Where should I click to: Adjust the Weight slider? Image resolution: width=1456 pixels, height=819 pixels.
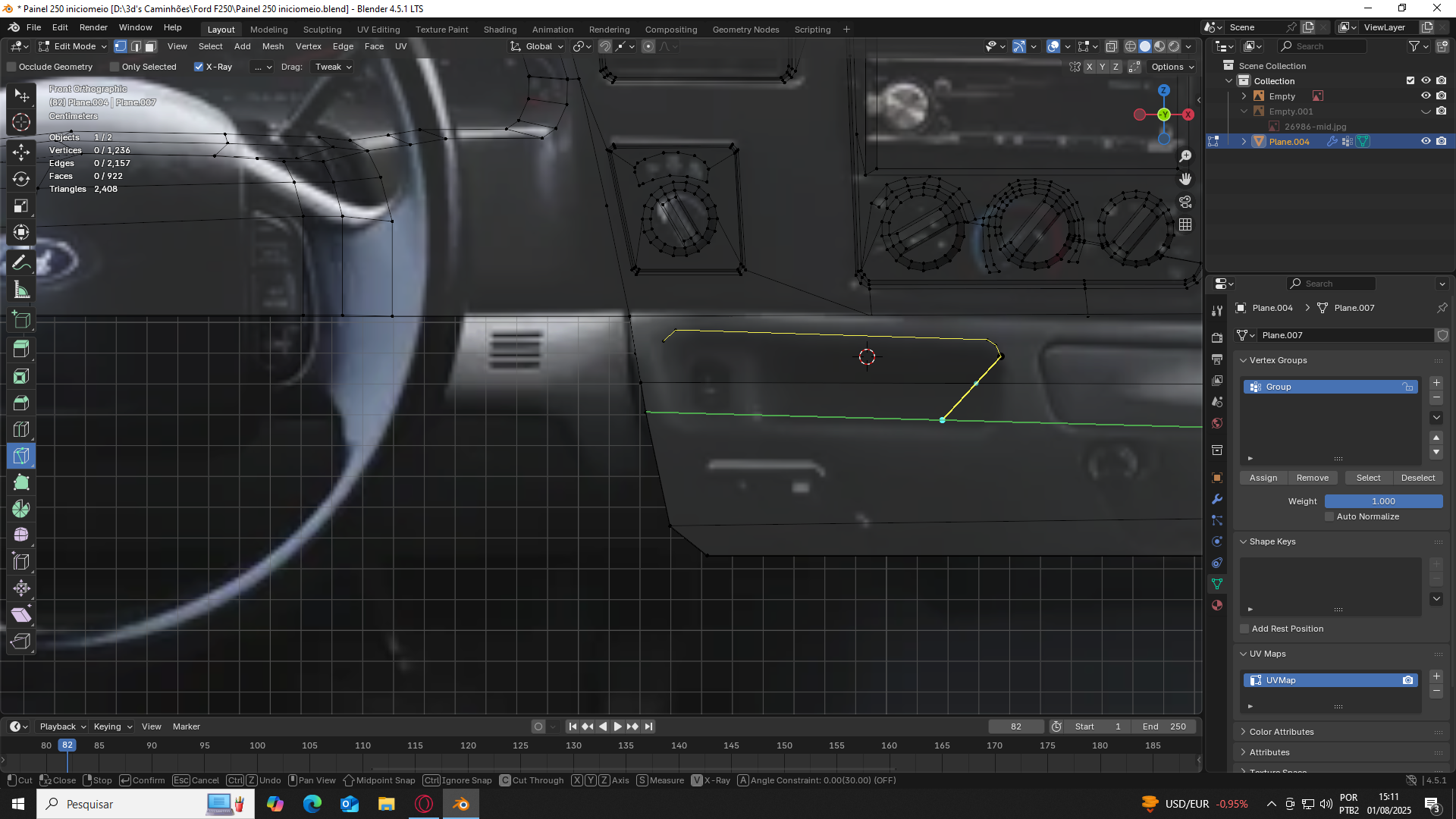tap(1382, 501)
